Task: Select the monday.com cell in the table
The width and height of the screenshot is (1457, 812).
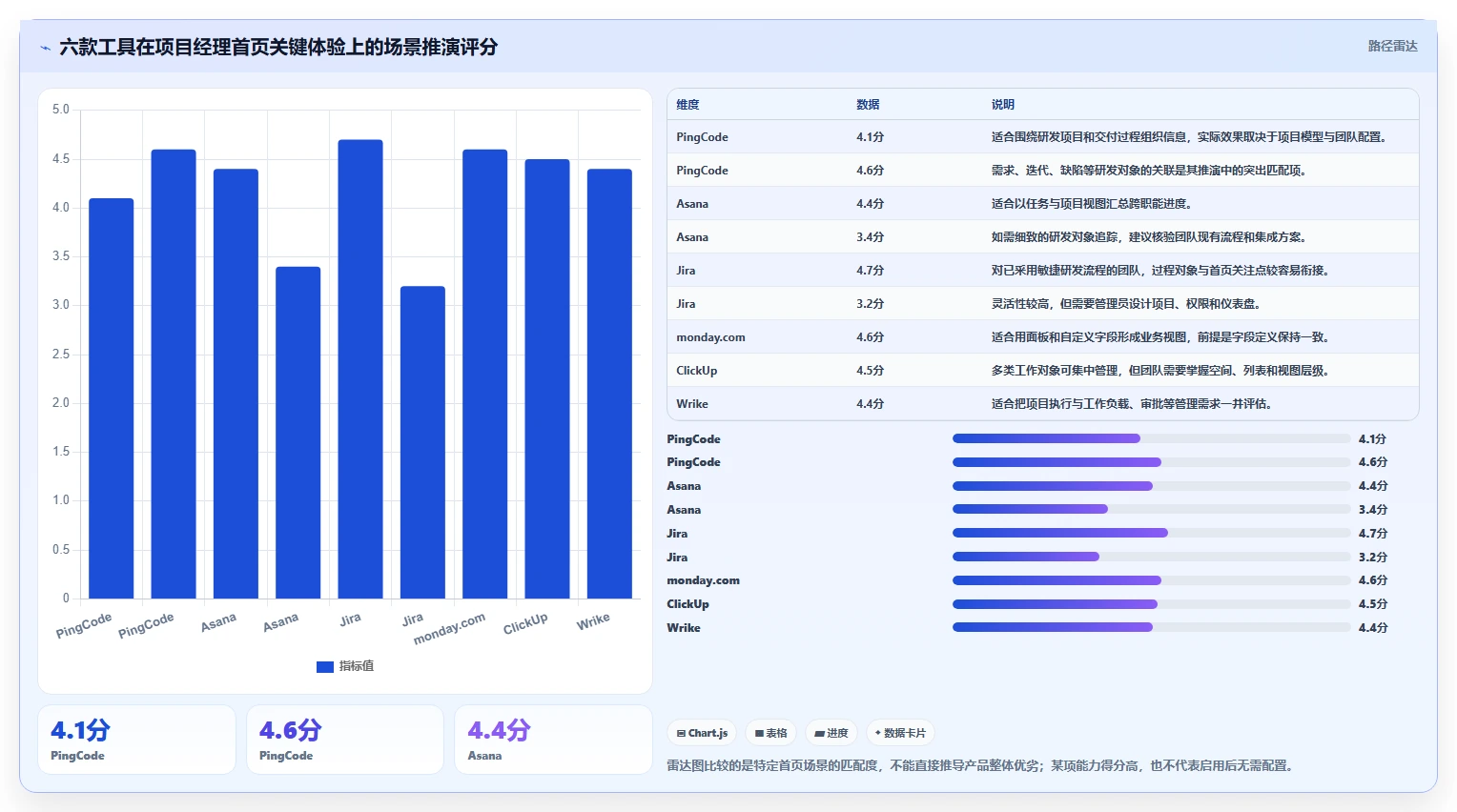Action: [x=710, y=337]
